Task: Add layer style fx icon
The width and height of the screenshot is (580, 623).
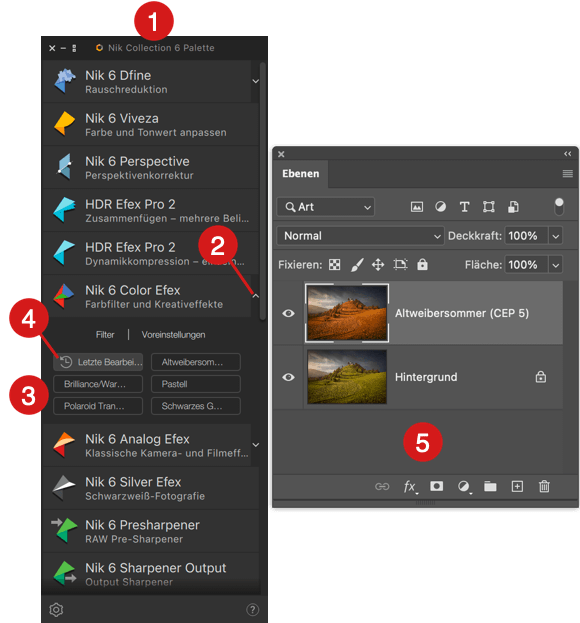Action: (410, 486)
